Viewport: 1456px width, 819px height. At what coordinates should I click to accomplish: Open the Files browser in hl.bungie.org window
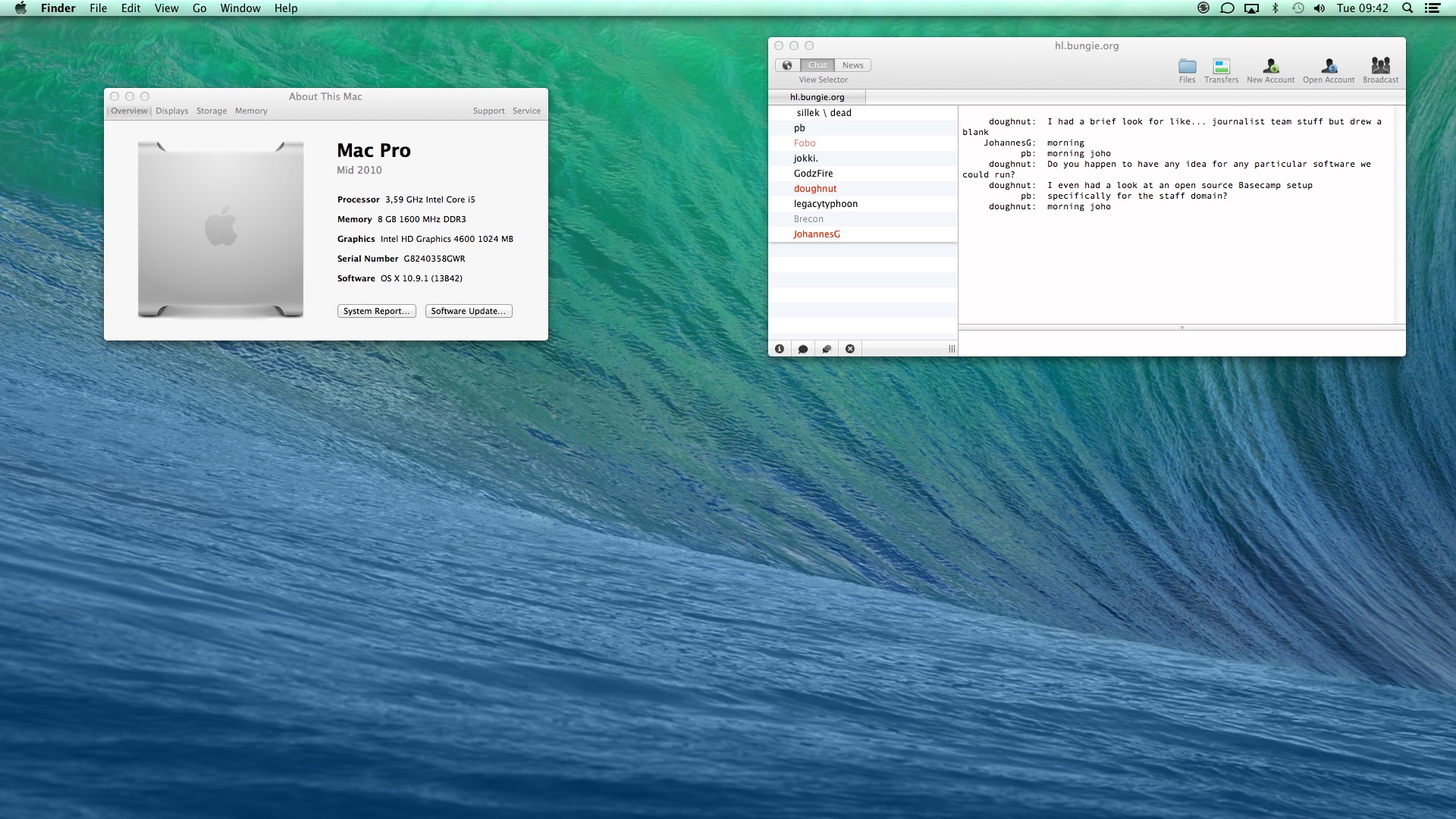1187,70
